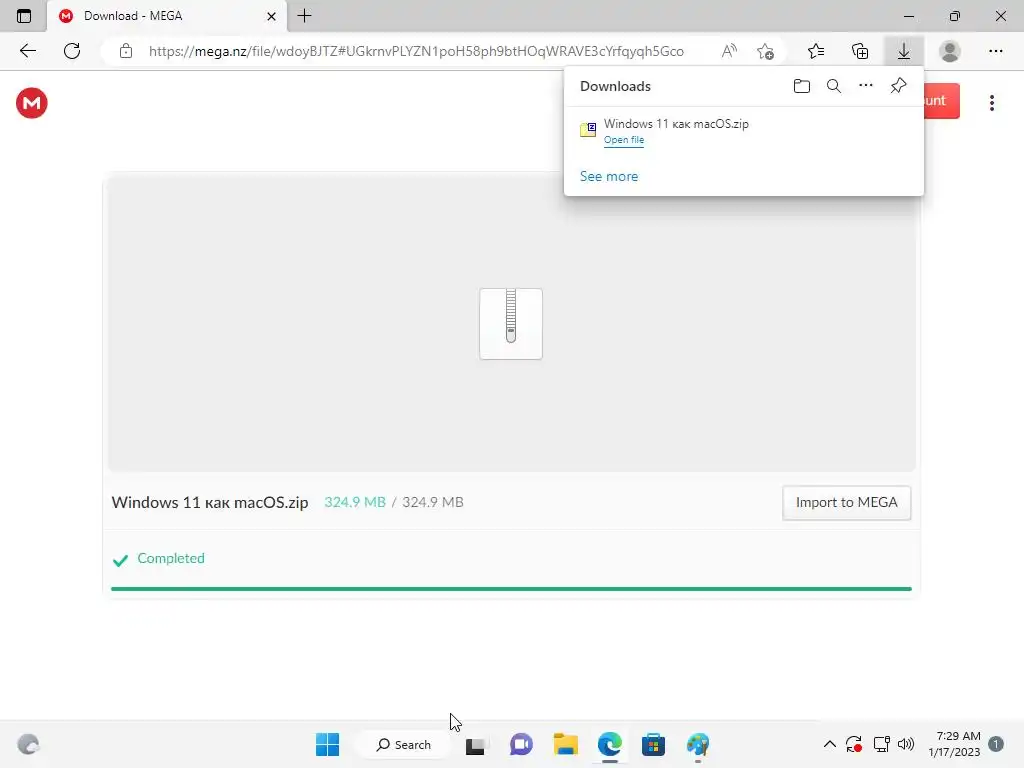
Task: Click the green download progress bar
Action: 511,588
